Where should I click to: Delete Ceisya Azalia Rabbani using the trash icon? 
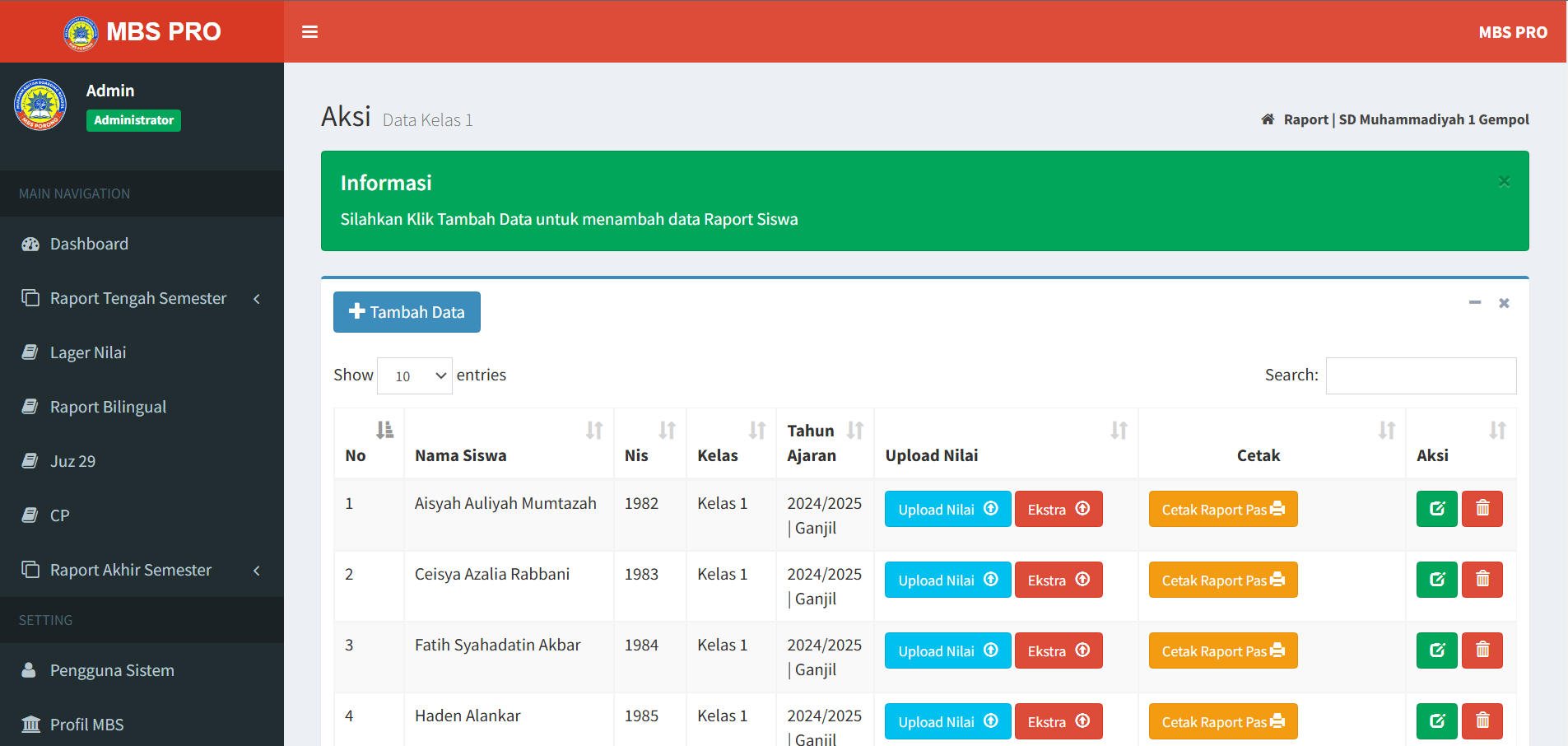point(1482,580)
